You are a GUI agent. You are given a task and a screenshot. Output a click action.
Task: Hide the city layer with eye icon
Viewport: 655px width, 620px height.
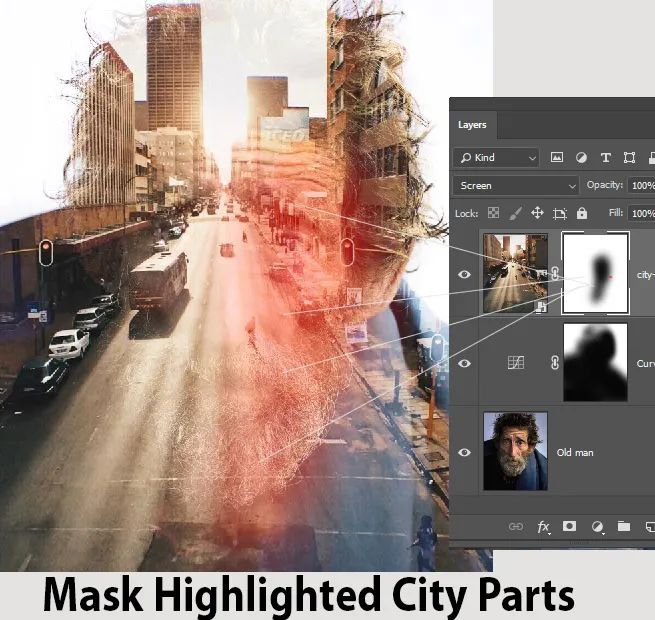(x=464, y=274)
